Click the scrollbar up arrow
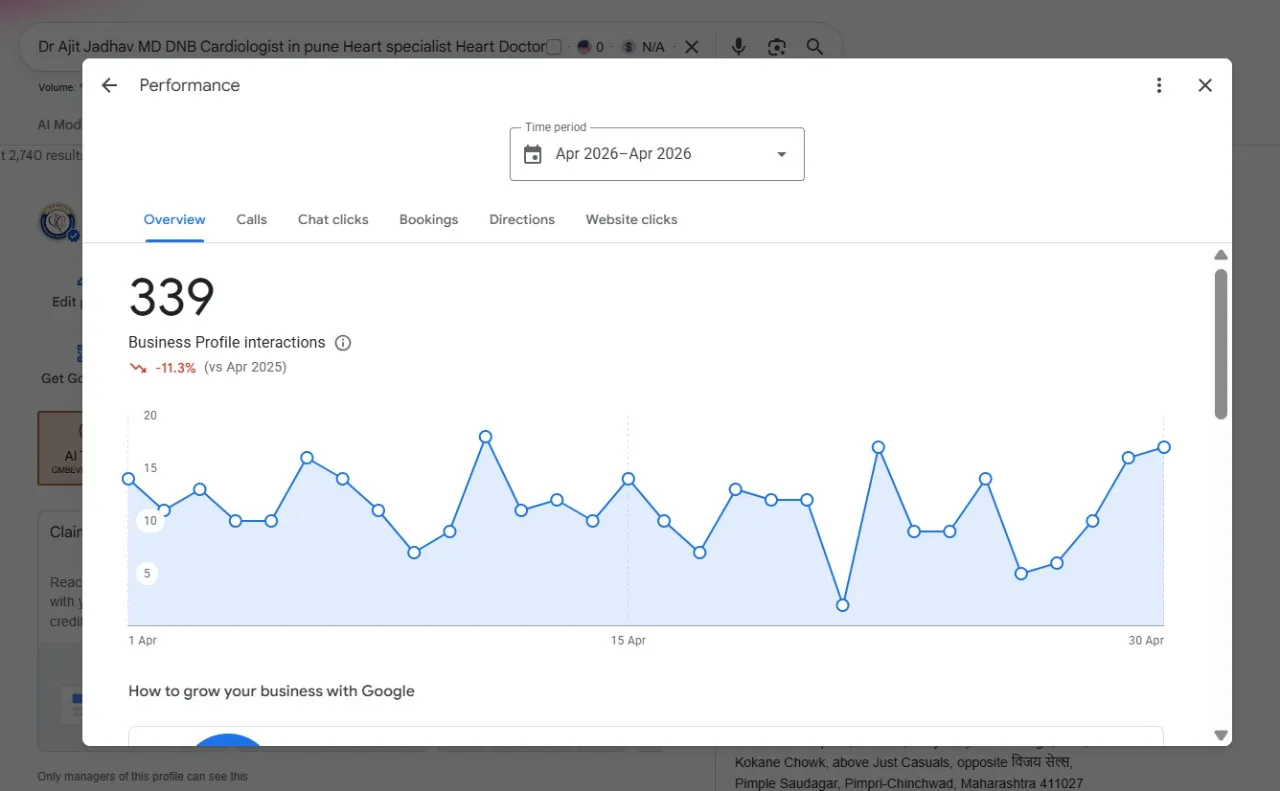1280x791 pixels. point(1220,255)
